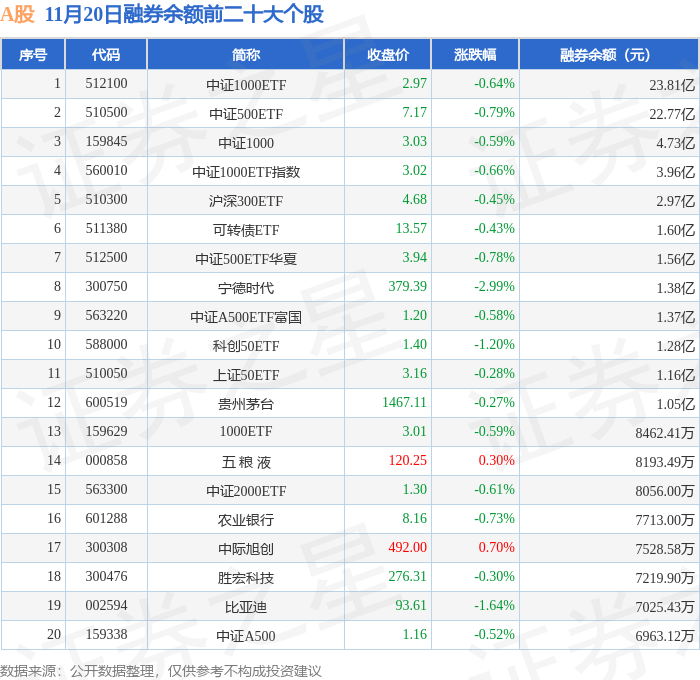The height and width of the screenshot is (680, 700).
Task: Click the name 上证50ETF
Action: click(x=246, y=375)
